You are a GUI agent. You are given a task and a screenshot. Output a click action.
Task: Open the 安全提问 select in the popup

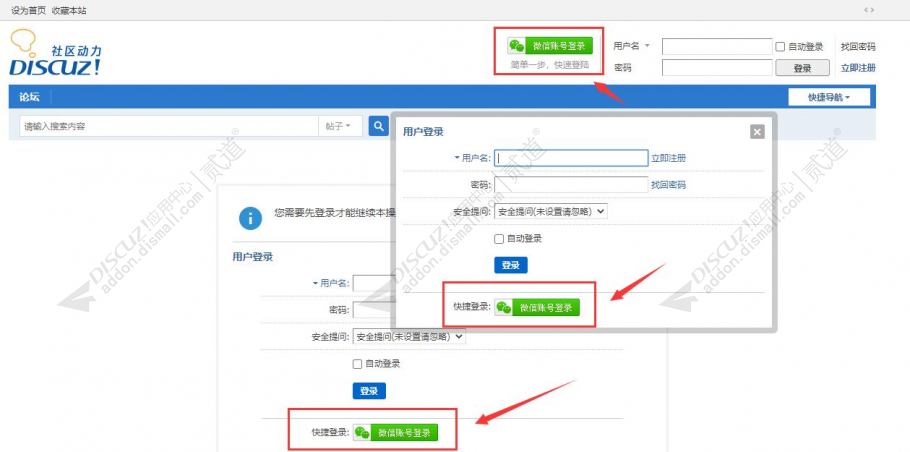tap(551, 212)
